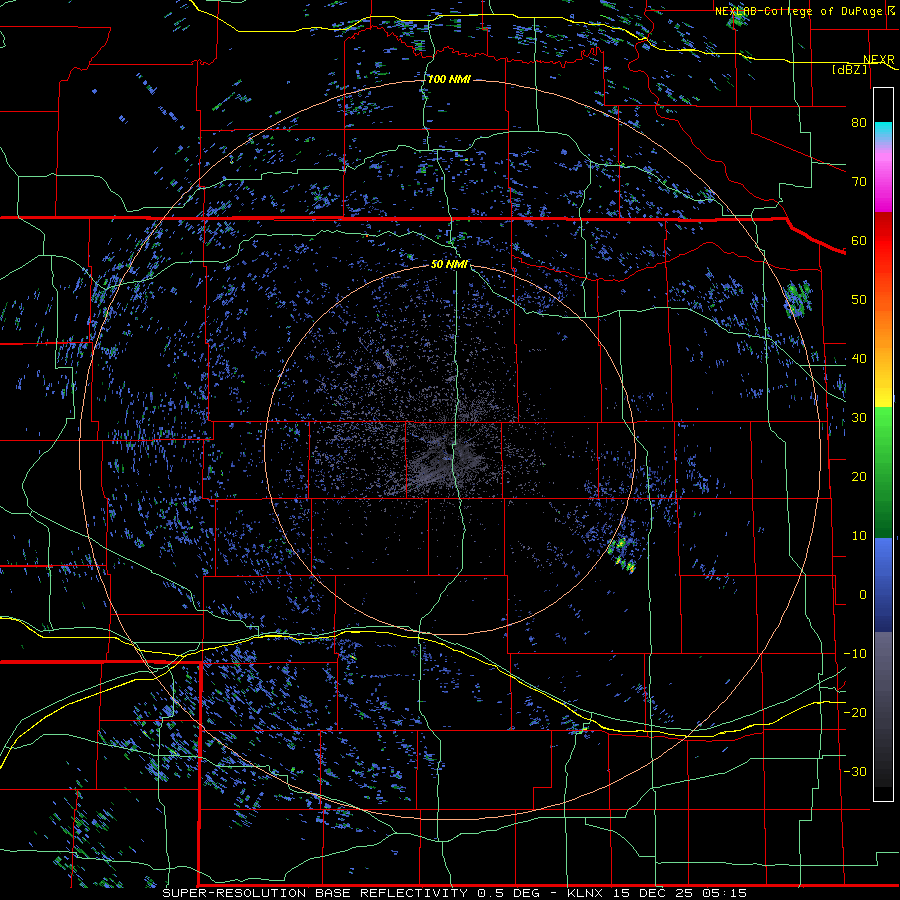900x900 pixels.
Task: Select the 40 value on dBZ scale
Action: (859, 359)
